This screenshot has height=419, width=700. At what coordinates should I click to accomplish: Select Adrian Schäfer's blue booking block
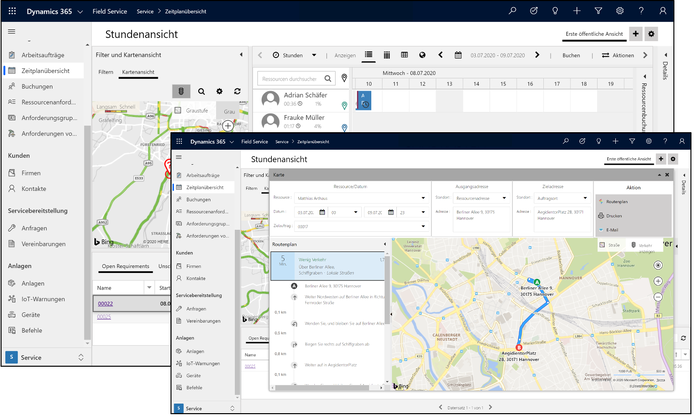(x=363, y=100)
